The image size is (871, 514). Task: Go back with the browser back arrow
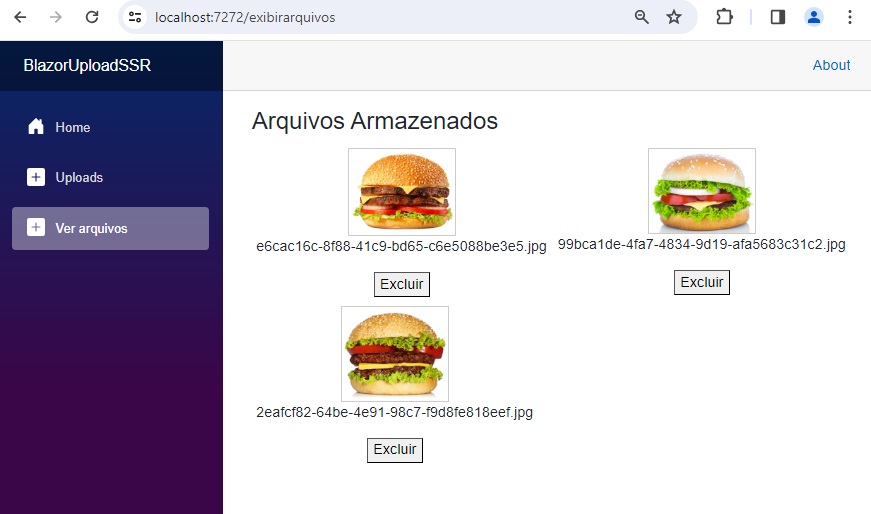(20, 17)
